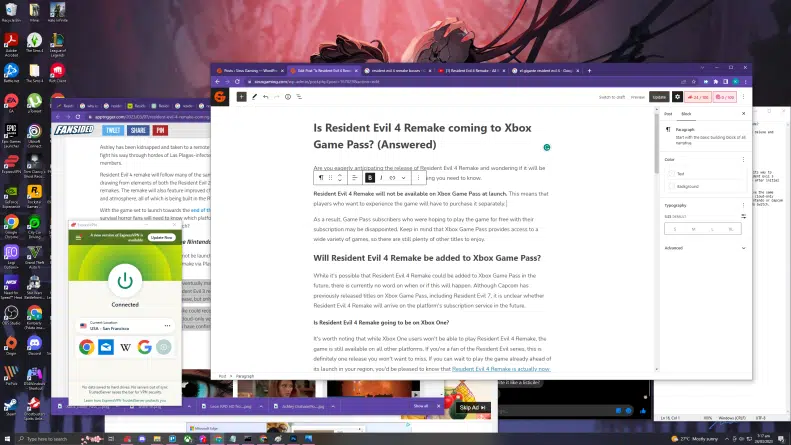Click Update Now in ExpressVPN banner

coord(161,238)
